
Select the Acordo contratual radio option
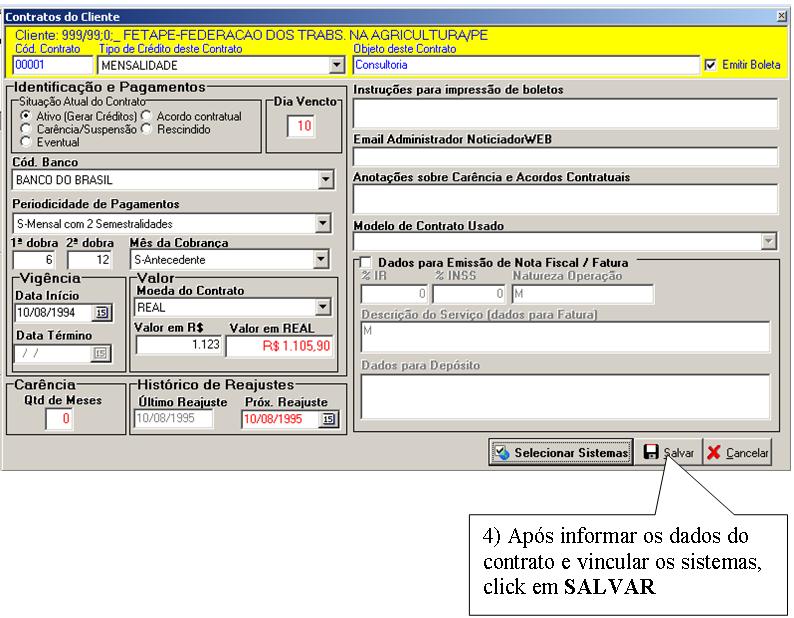147,117
